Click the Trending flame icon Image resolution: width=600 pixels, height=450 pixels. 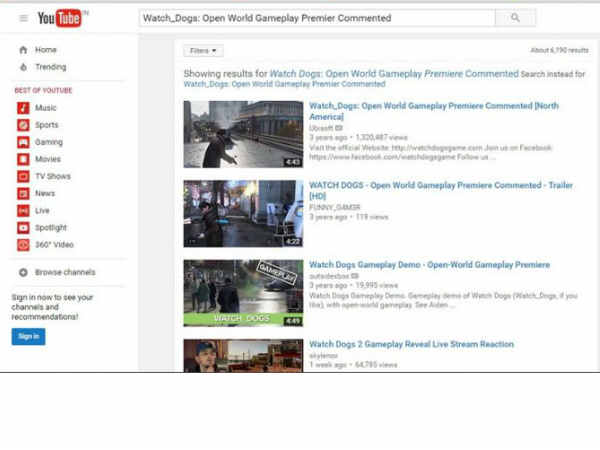coord(23,67)
